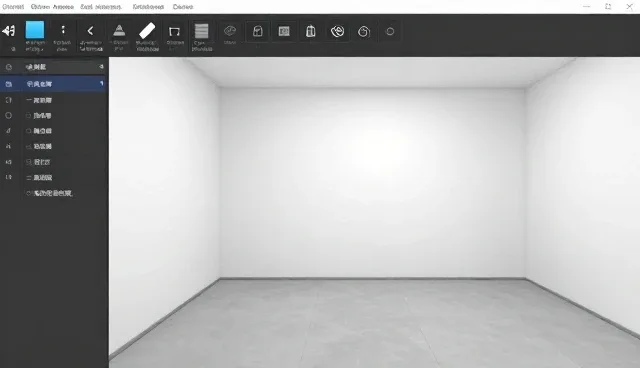The image size is (640, 368).
Task: Click the tall building-shaped toolbar icon
Action: point(311,31)
